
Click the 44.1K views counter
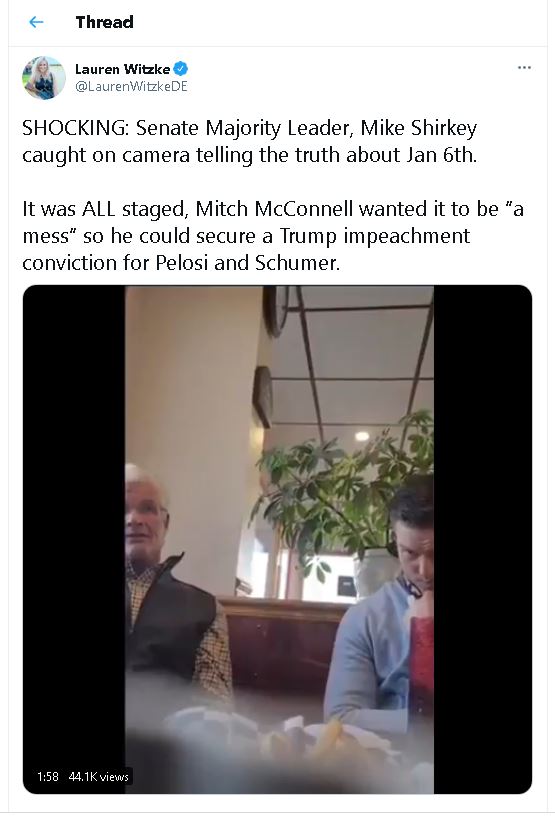coord(99,777)
